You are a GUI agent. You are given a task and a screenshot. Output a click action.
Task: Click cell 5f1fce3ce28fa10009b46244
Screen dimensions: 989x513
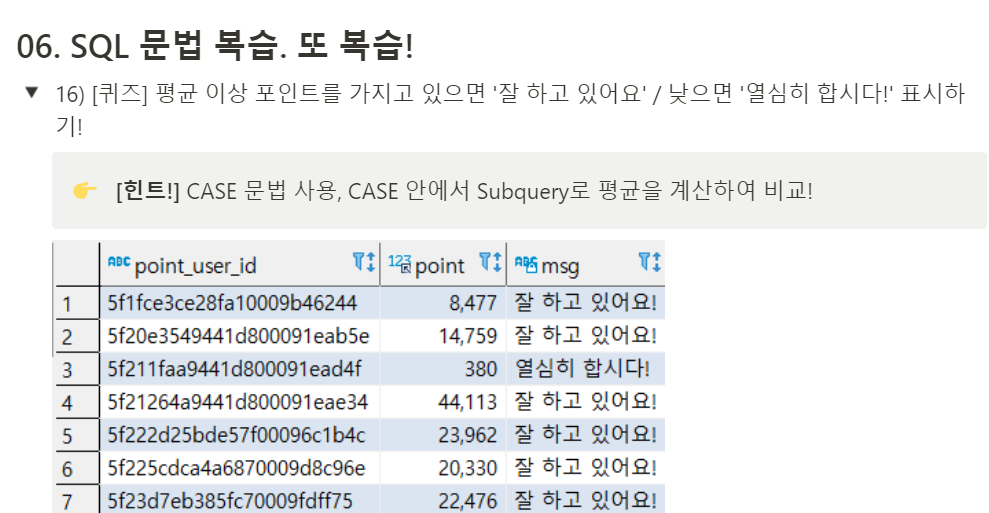[240, 303]
